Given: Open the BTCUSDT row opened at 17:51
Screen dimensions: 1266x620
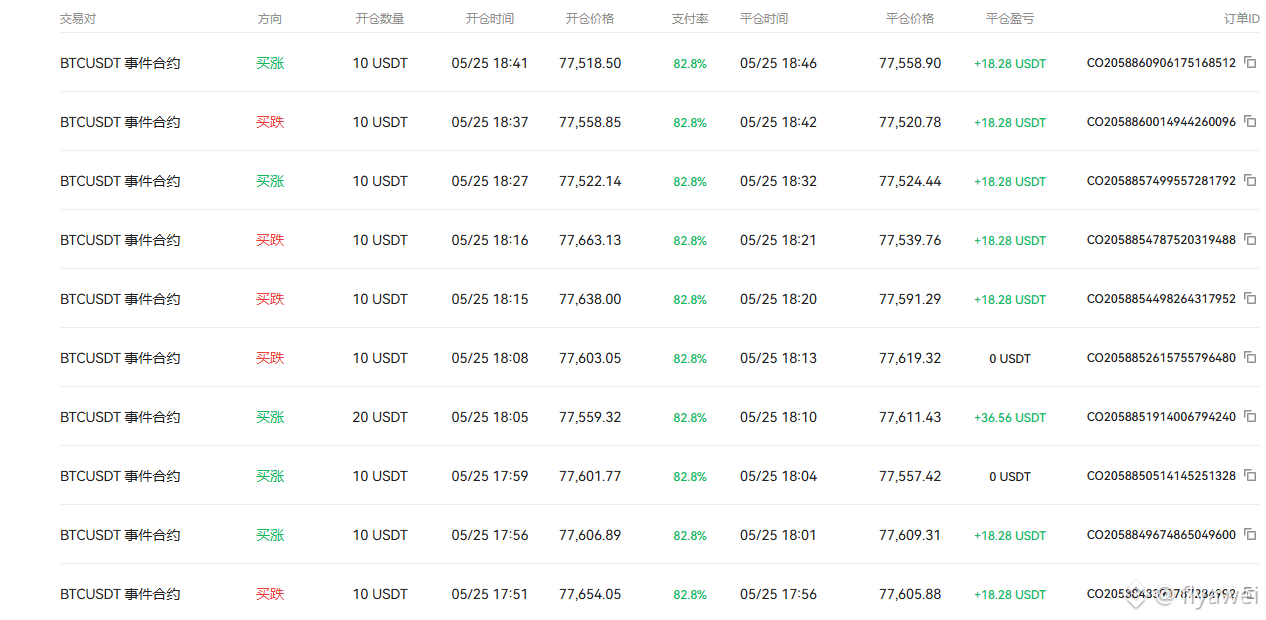Looking at the screenshot, I should pyautogui.click(x=660, y=594).
